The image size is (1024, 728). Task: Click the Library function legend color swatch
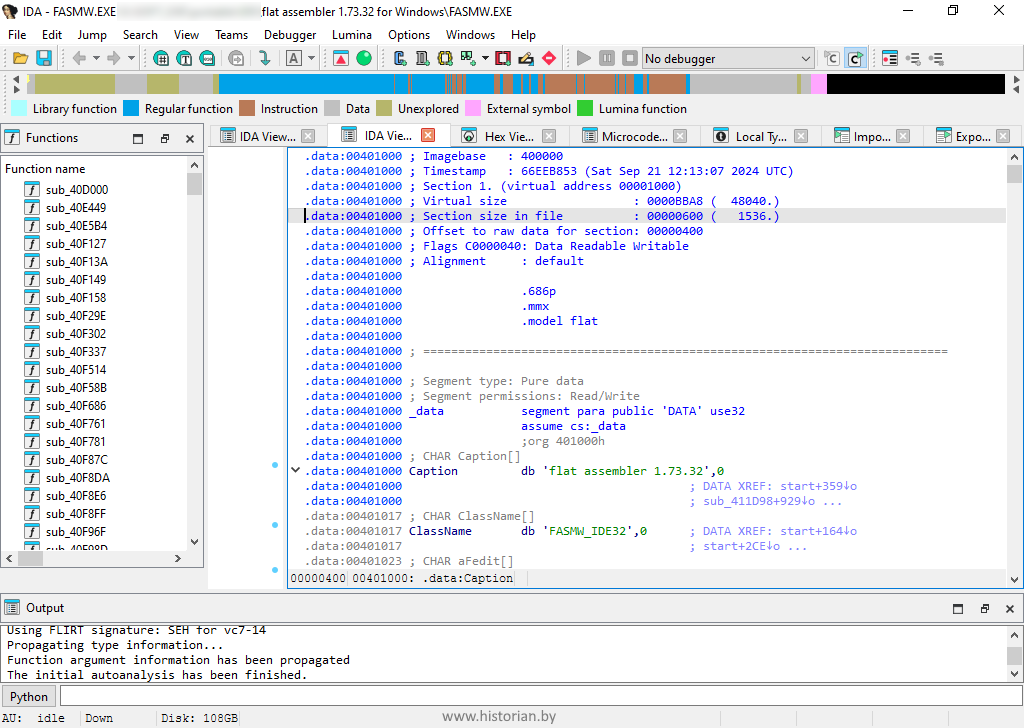point(20,108)
